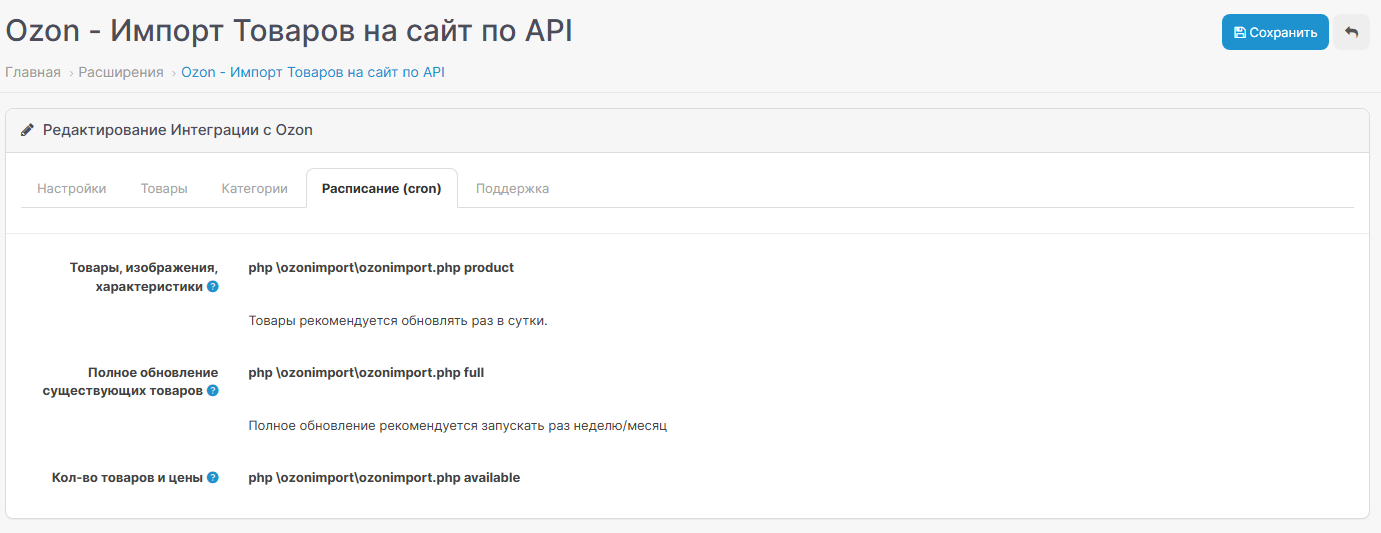Image resolution: width=1381 pixels, height=533 pixels.
Task: Click the pencil edit icon in panel header
Action: click(27, 130)
